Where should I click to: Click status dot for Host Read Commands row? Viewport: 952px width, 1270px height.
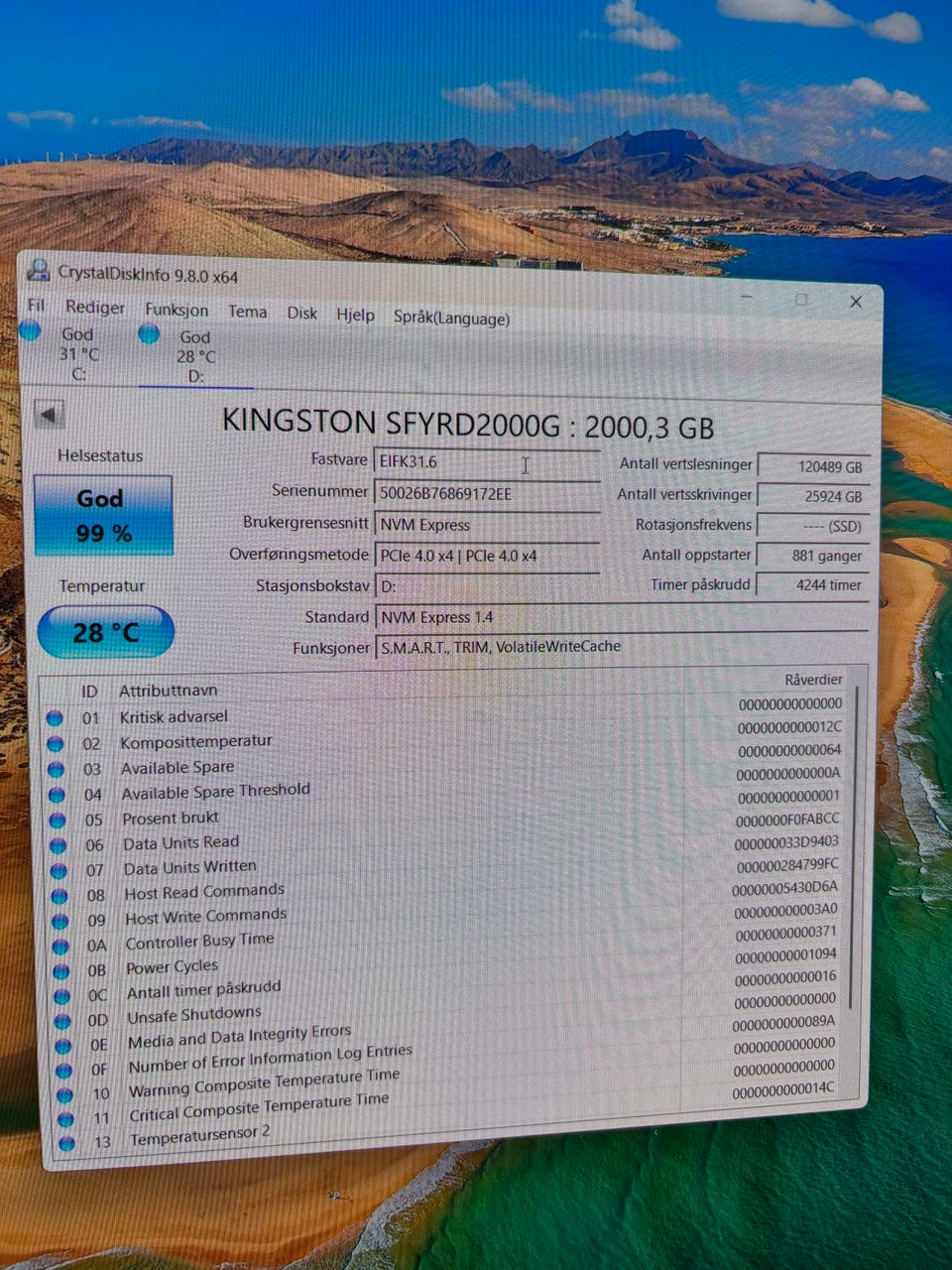point(60,896)
